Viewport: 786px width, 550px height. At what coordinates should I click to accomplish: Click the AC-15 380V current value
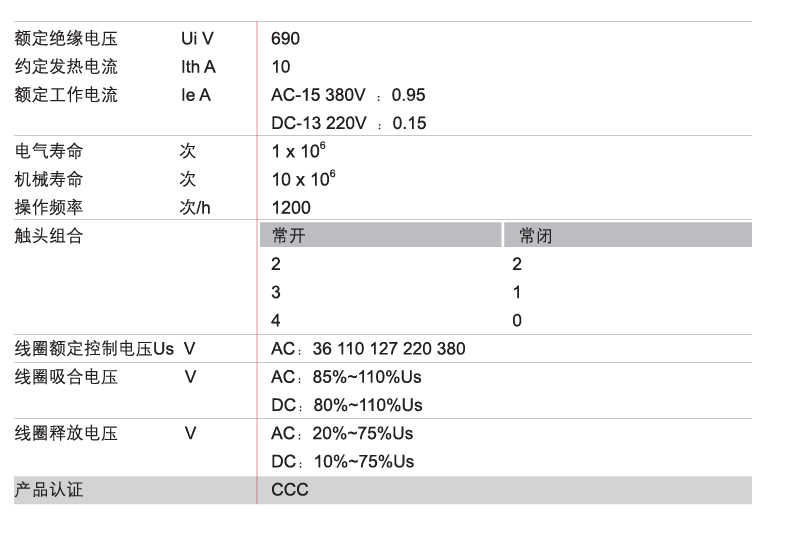(348, 95)
